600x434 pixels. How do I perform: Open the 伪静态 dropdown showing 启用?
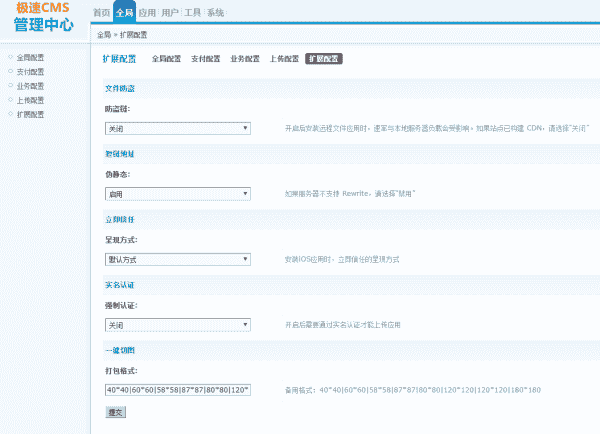click(177, 194)
